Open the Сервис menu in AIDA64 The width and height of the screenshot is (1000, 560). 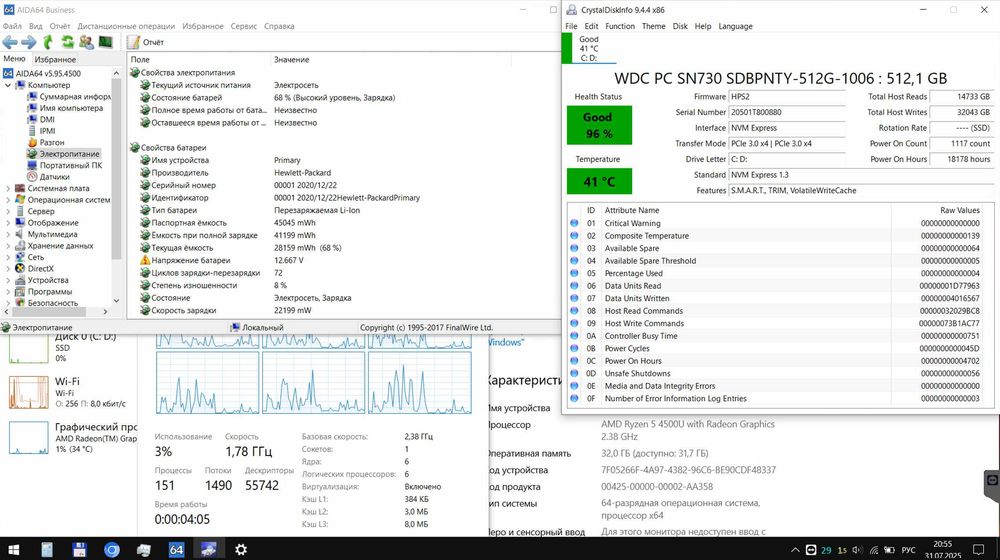click(x=244, y=26)
